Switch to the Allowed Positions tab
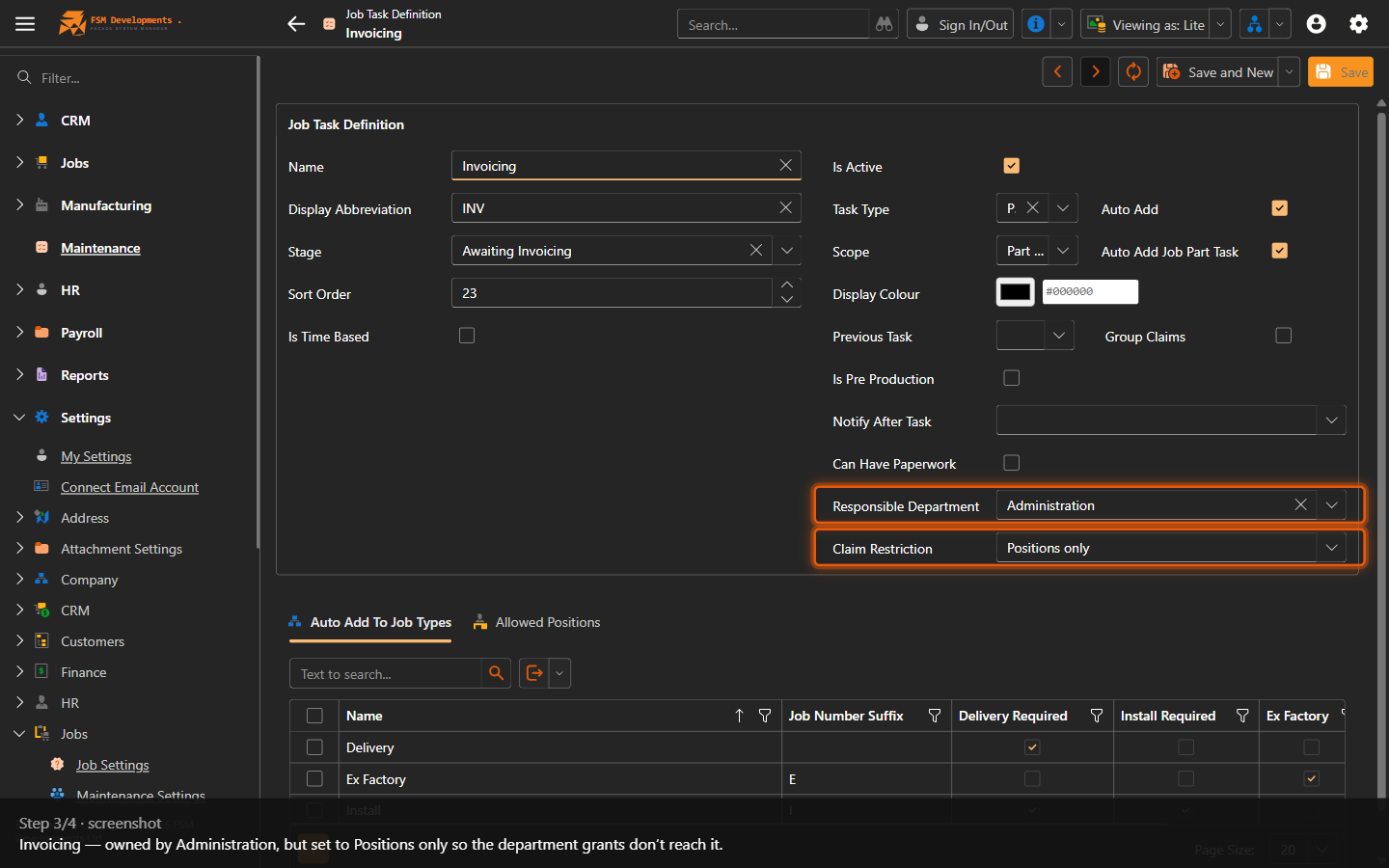Image resolution: width=1389 pixels, height=868 pixels. pos(536,623)
